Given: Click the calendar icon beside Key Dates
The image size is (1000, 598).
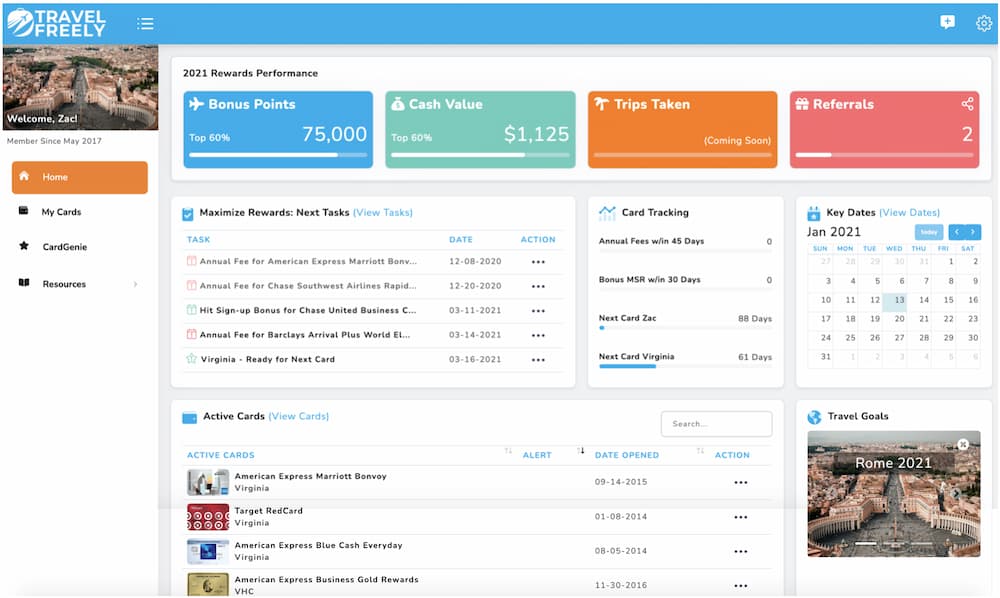Looking at the screenshot, I should [814, 213].
